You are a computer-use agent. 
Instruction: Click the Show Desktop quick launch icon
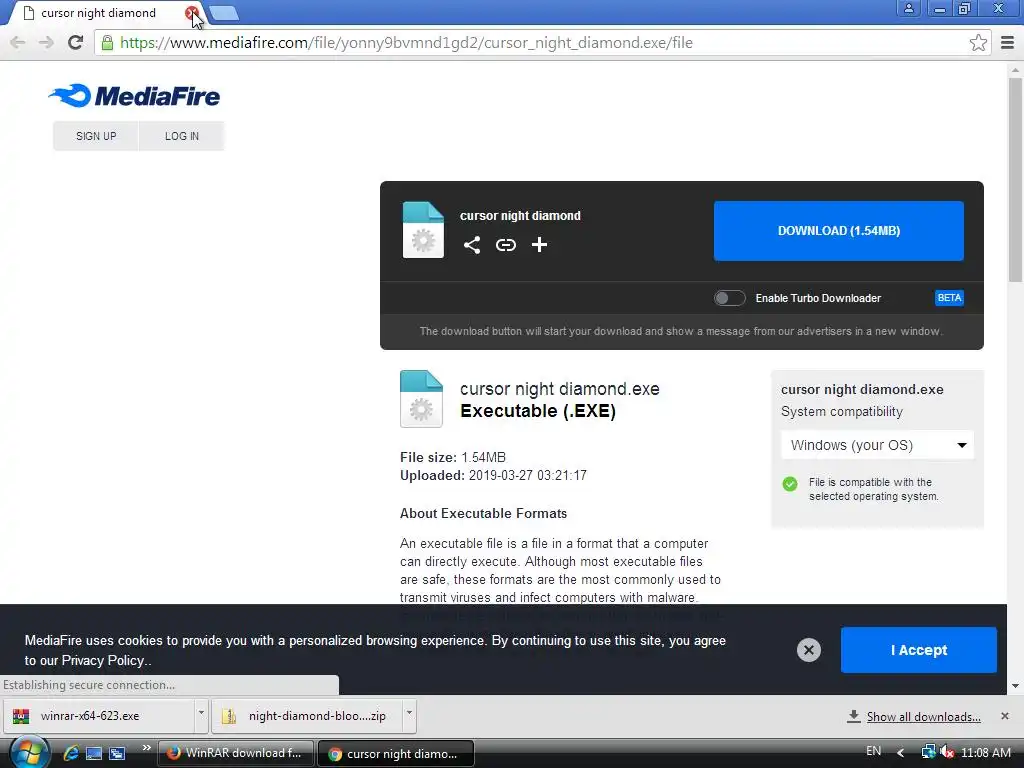tap(94, 753)
